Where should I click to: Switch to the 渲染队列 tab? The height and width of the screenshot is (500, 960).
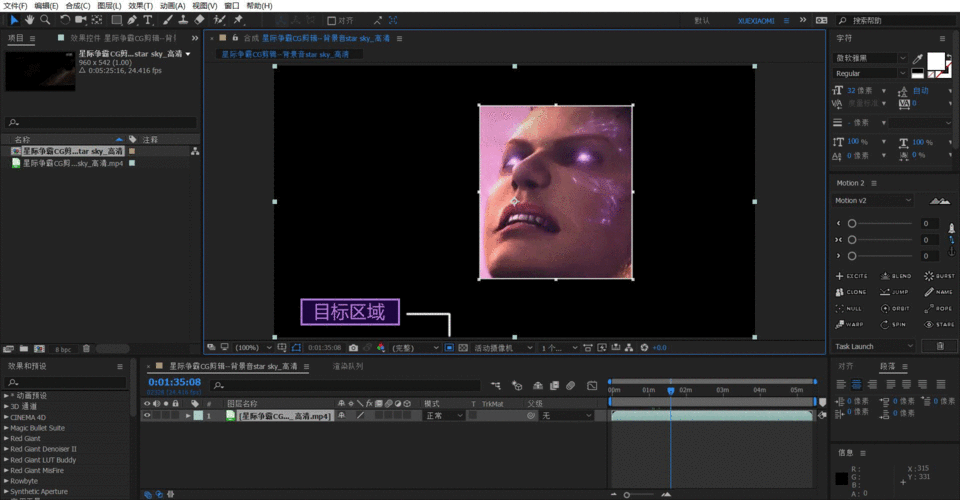point(348,366)
